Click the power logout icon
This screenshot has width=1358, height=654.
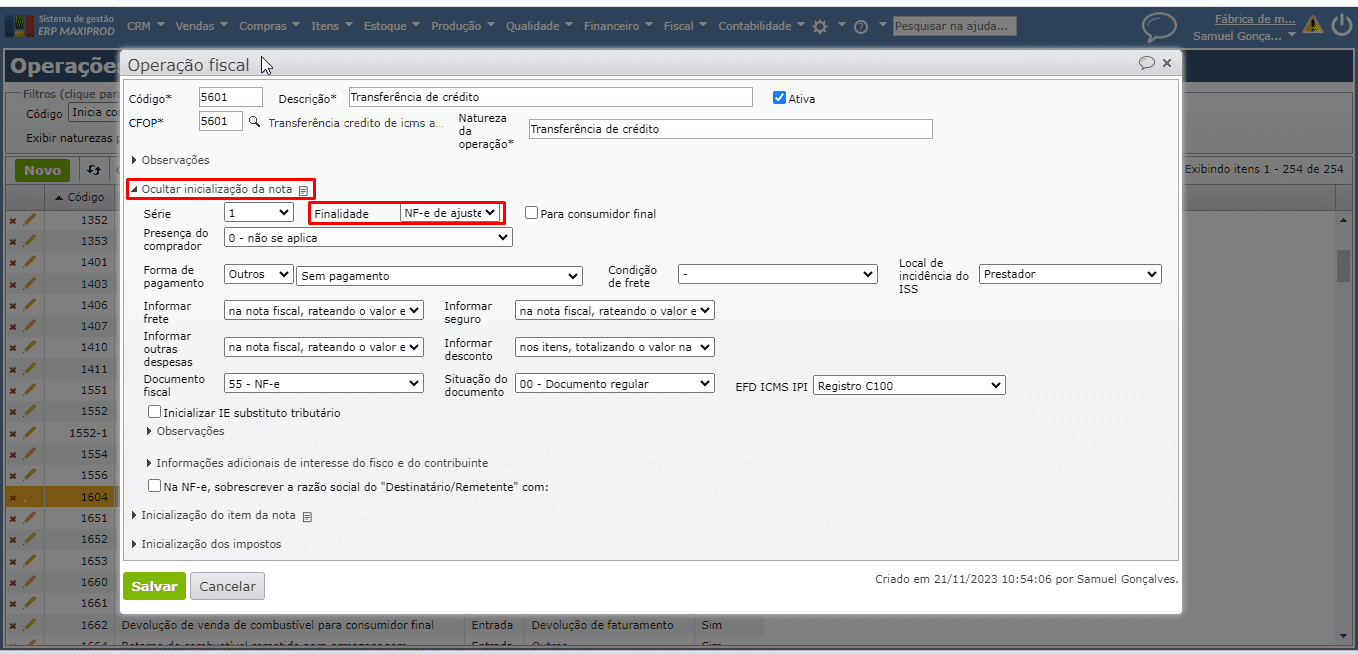coord(1341,25)
